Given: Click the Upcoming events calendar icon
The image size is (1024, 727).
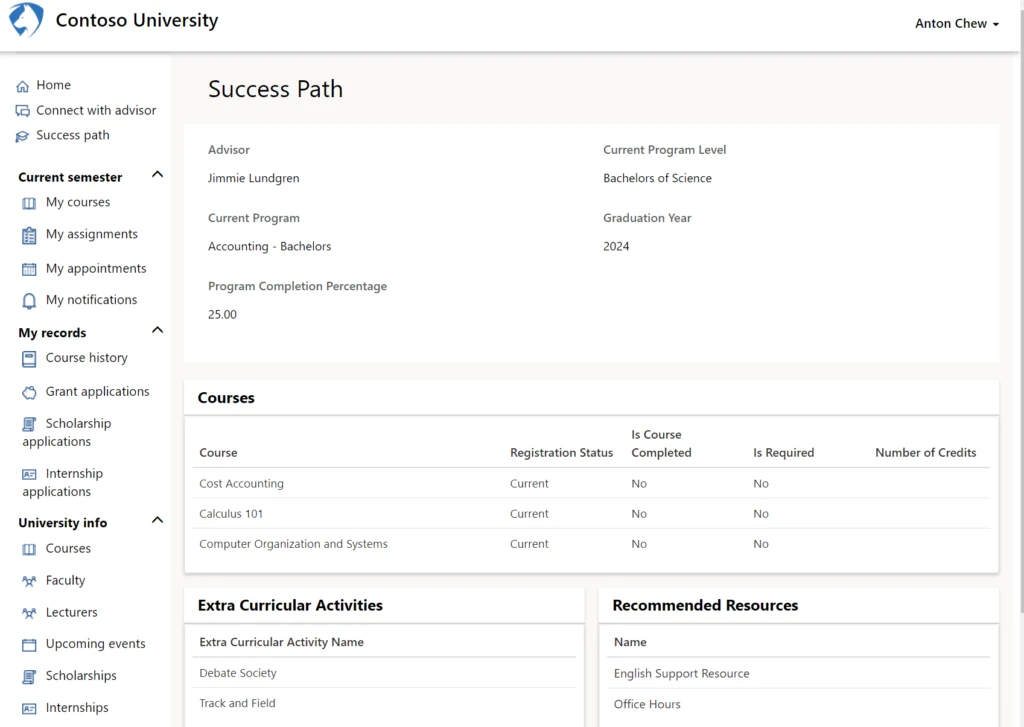Looking at the screenshot, I should click(x=30, y=644).
